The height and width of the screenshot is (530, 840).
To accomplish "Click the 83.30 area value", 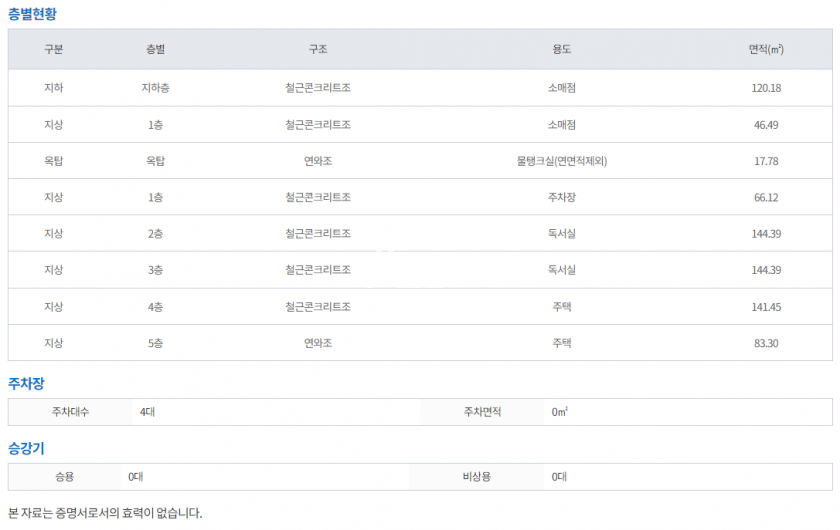I will coord(766,343).
